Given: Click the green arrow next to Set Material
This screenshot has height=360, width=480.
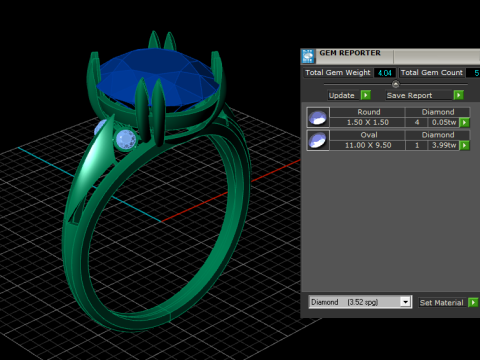Looking at the screenshot, I should [473, 302].
